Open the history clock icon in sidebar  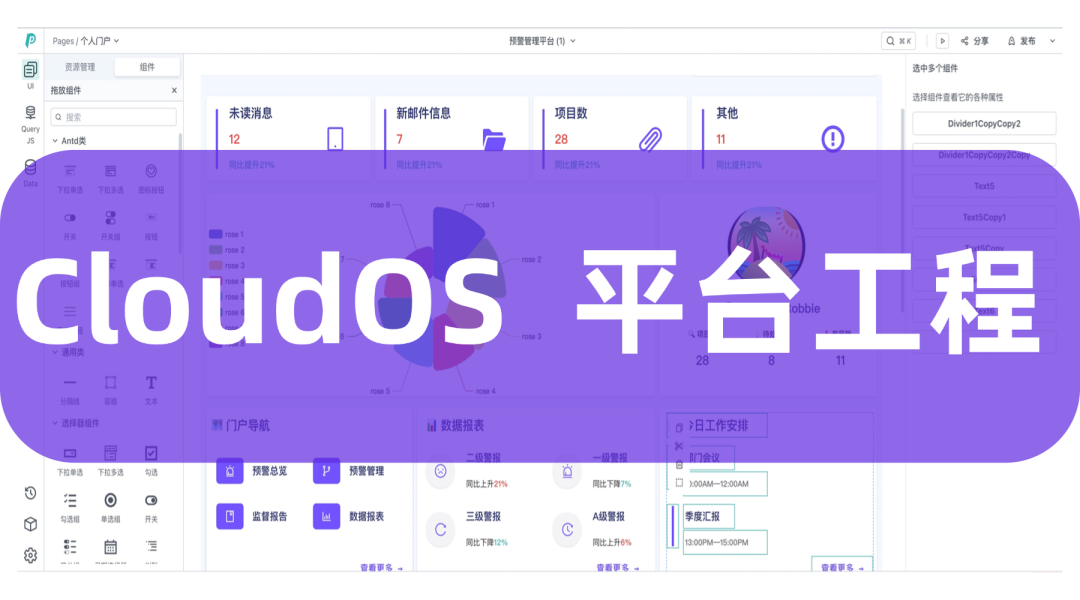click(30, 493)
